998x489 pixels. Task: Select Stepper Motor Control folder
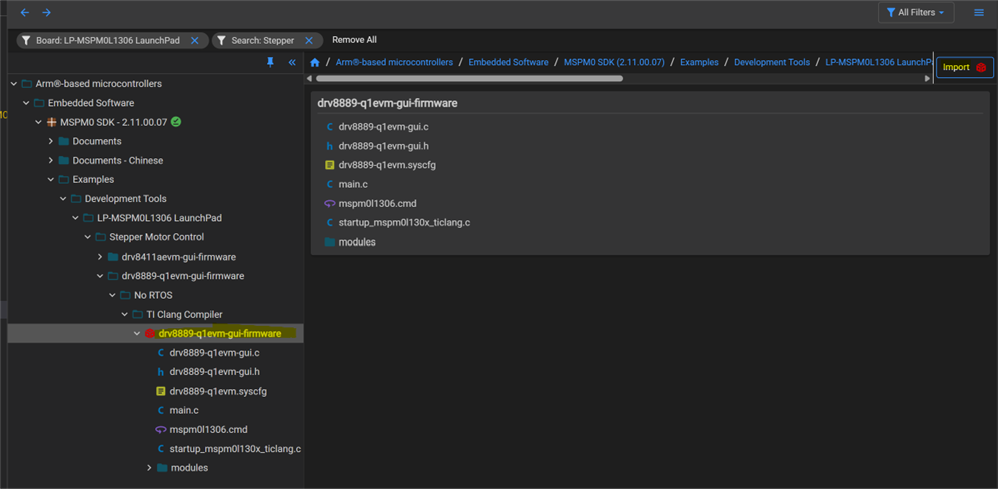[x=157, y=237]
